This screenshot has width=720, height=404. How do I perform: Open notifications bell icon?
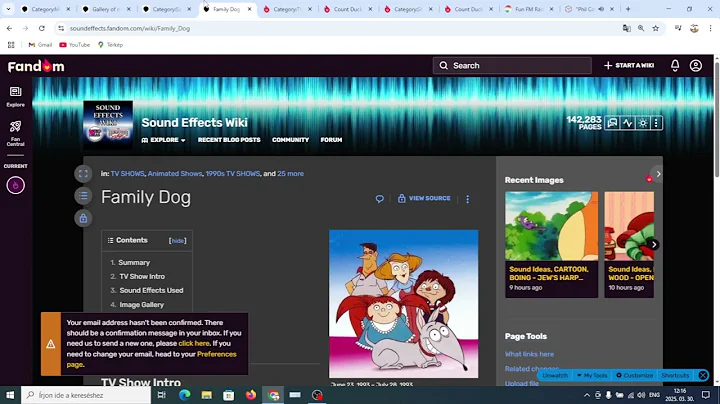(x=675, y=66)
